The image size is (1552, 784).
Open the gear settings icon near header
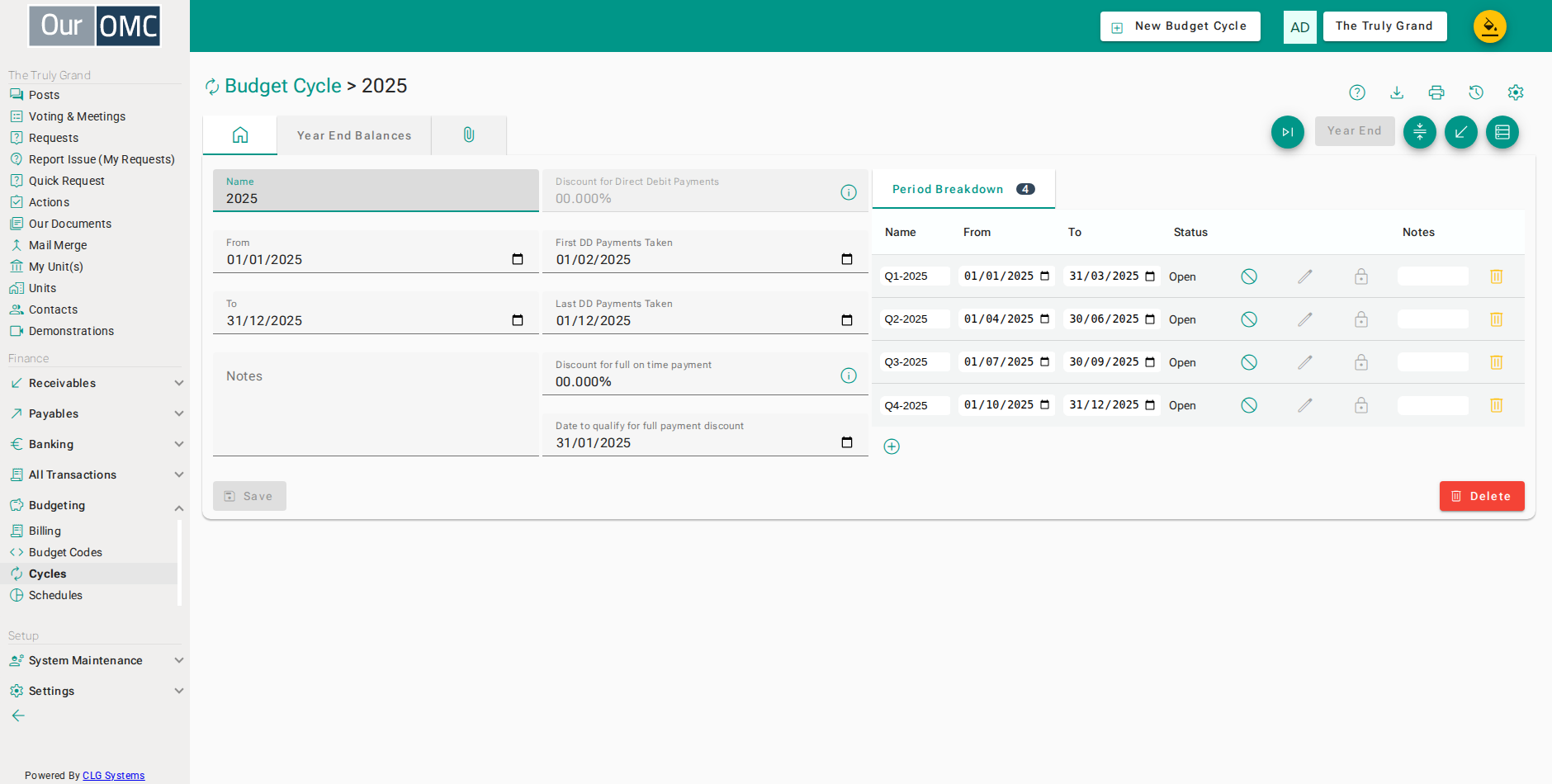1516,92
